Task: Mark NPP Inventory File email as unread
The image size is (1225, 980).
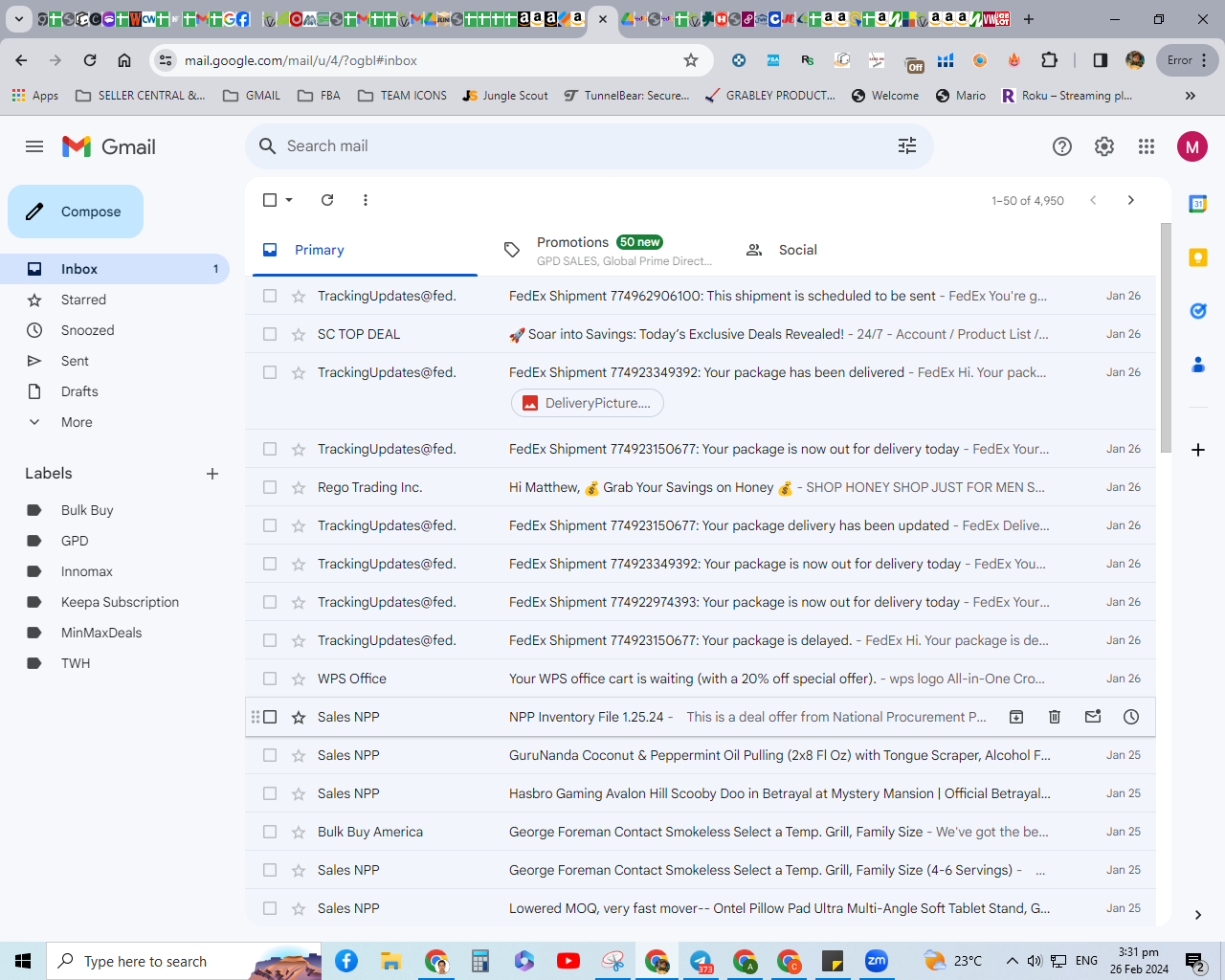Action: tap(1093, 717)
